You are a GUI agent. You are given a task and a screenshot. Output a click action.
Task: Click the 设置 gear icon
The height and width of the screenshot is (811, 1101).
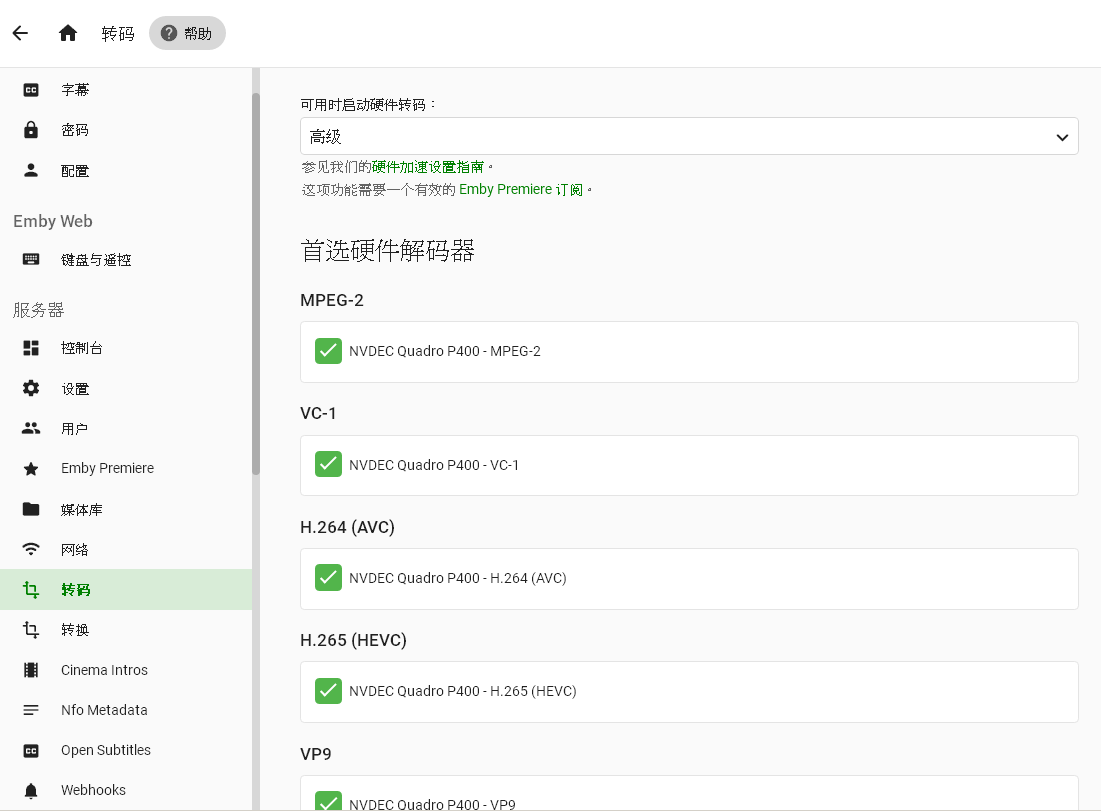(x=31, y=388)
